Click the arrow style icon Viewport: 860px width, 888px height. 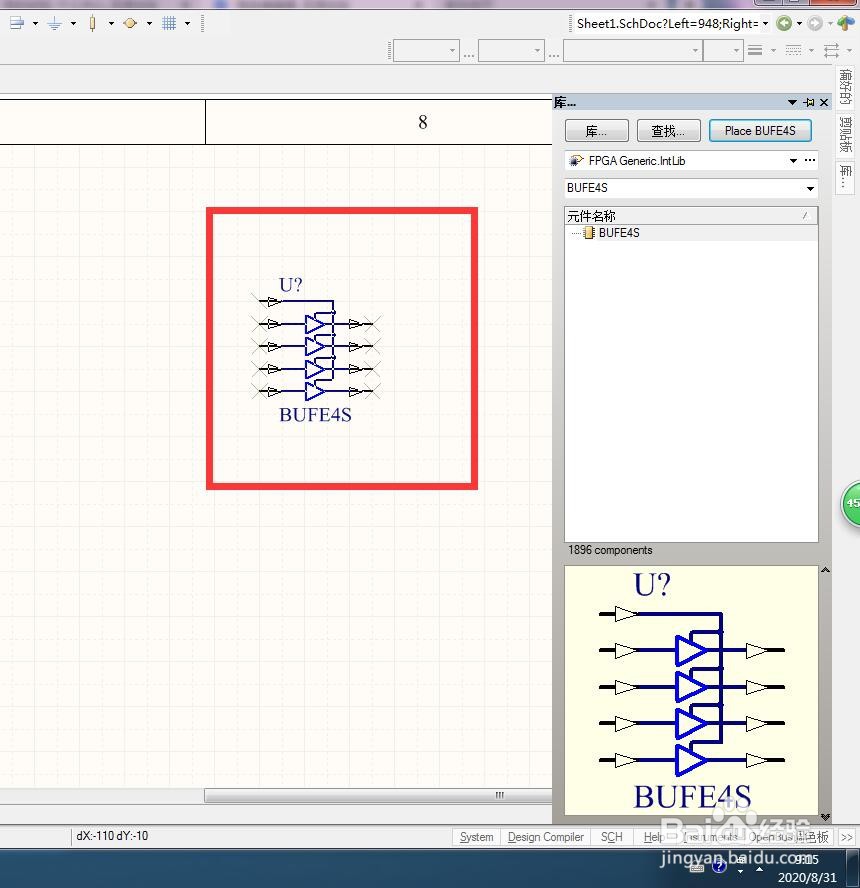point(831,50)
